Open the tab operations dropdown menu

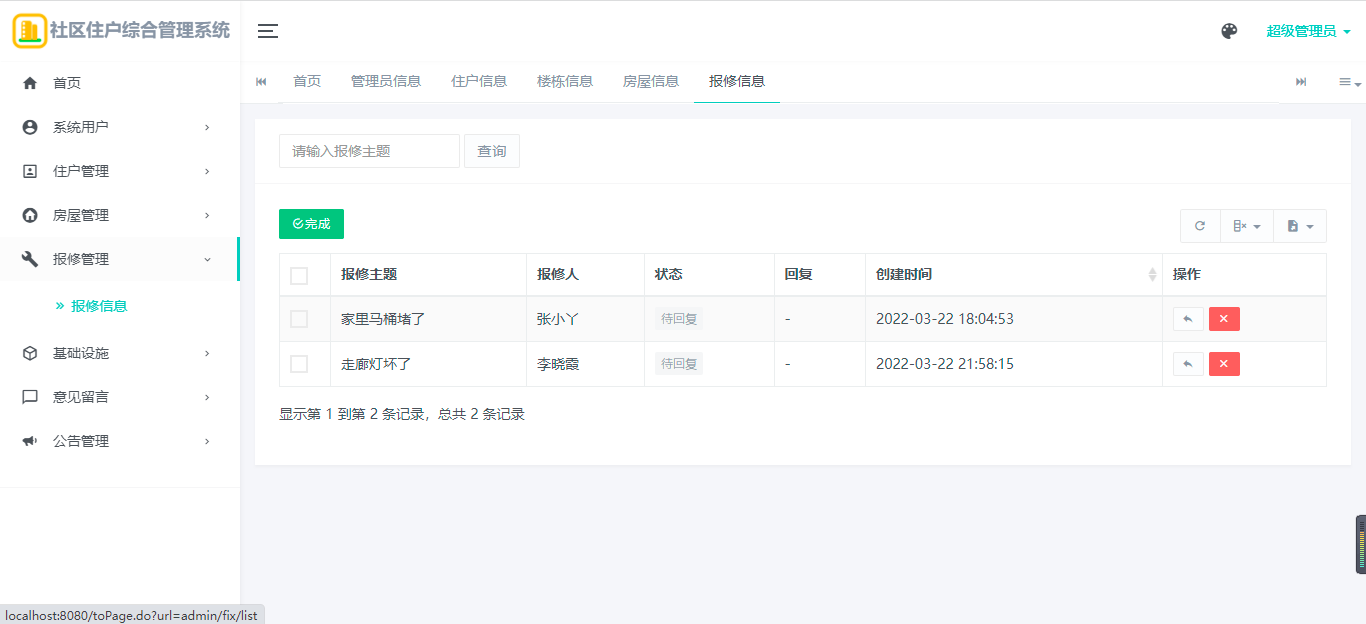pos(1350,82)
